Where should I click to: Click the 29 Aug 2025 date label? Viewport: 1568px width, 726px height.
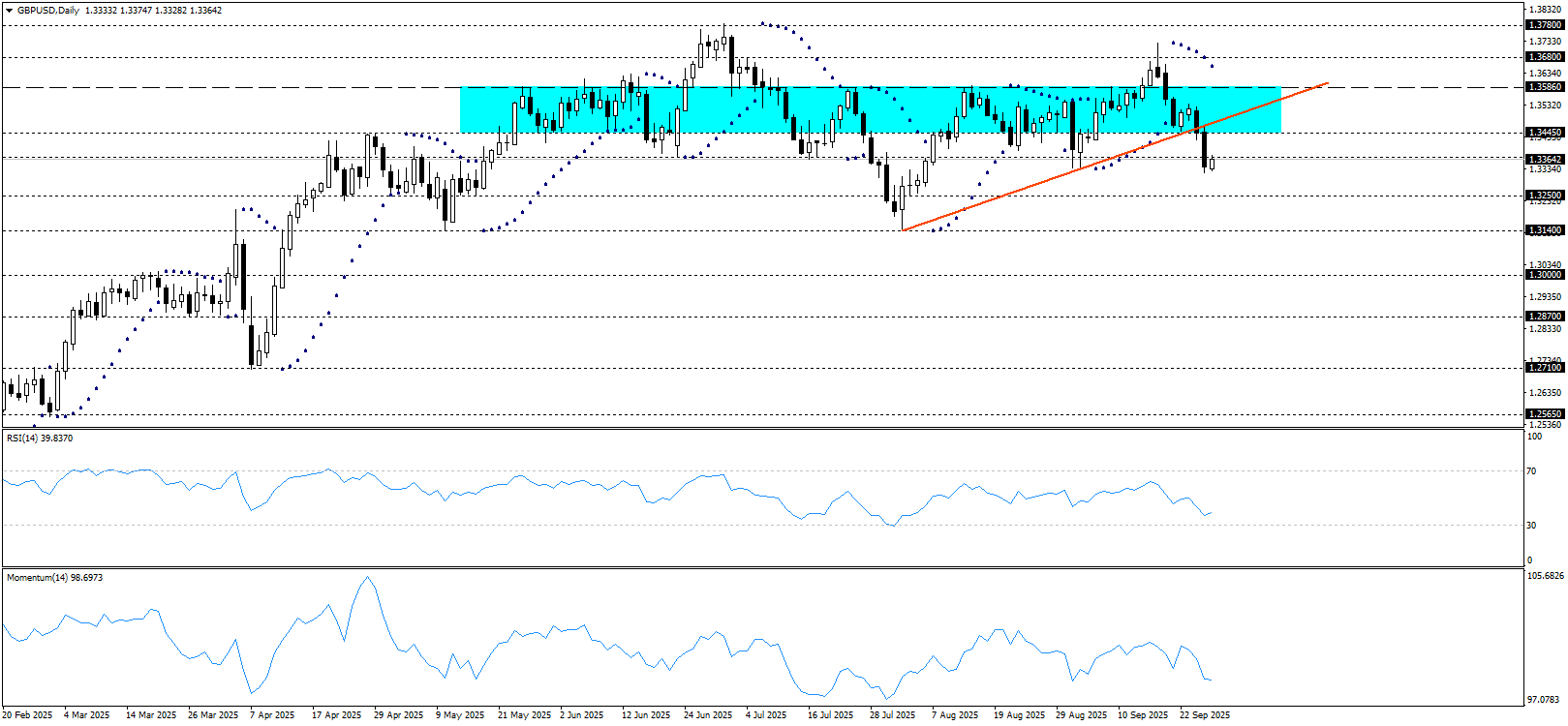pos(1082,715)
